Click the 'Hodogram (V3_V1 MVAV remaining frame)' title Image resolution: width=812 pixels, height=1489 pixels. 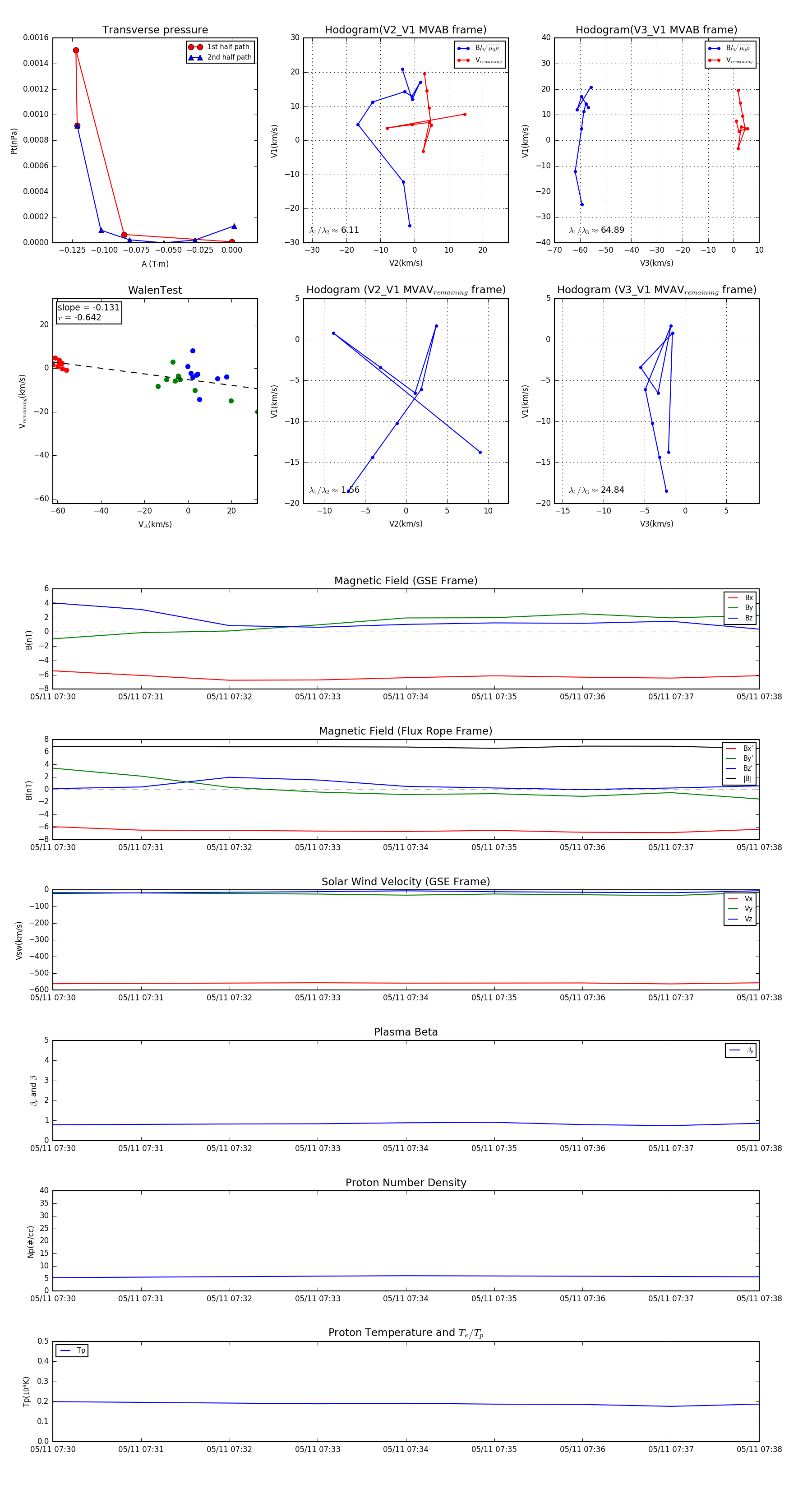tap(656, 290)
